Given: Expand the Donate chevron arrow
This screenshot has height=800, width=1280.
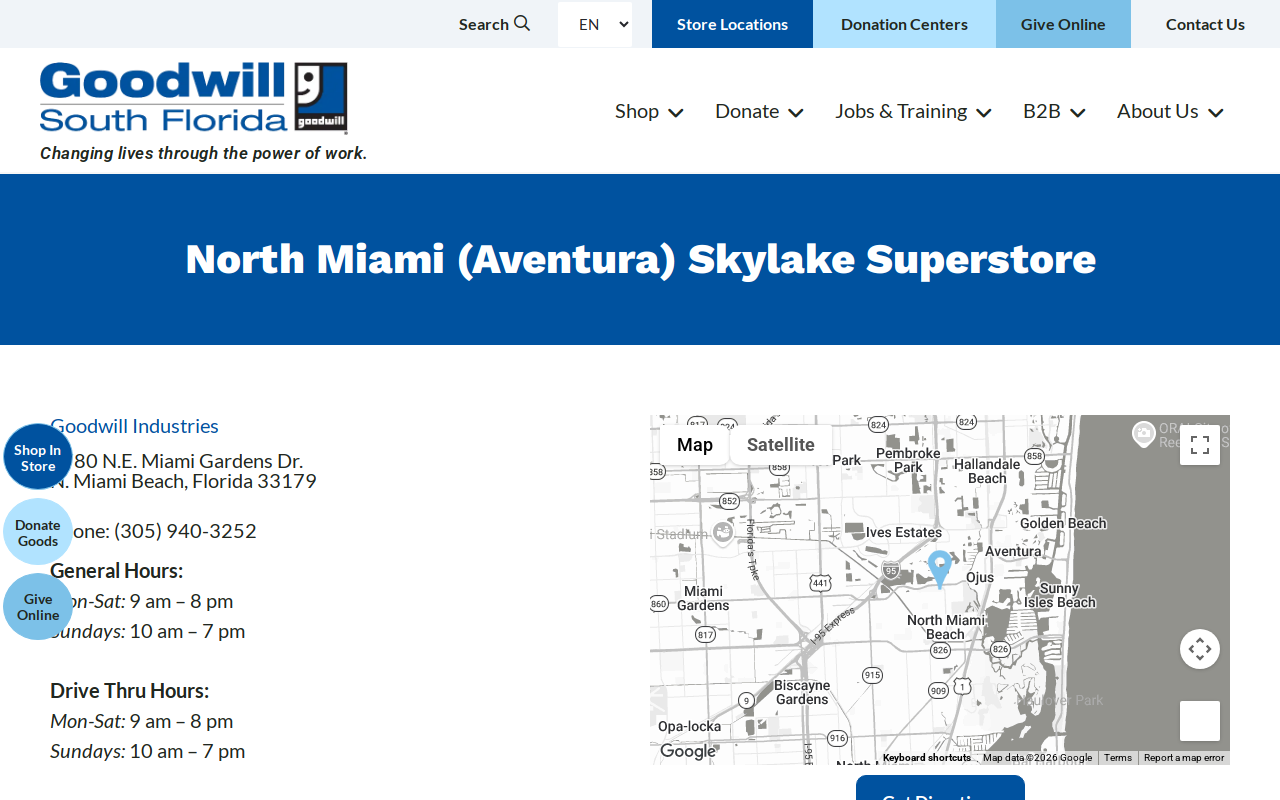Looking at the screenshot, I should point(796,113).
